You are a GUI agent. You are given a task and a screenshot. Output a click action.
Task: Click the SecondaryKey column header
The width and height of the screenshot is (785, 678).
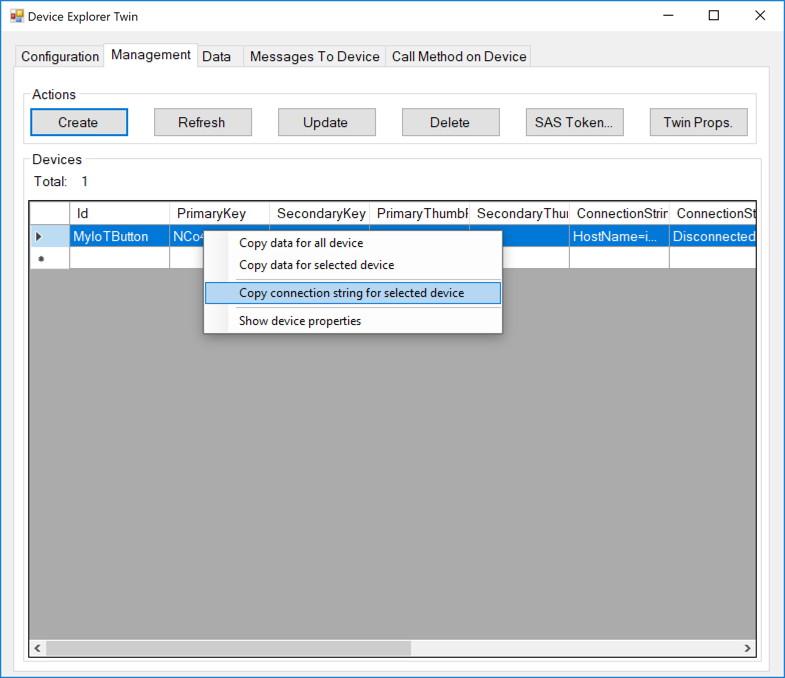point(319,213)
